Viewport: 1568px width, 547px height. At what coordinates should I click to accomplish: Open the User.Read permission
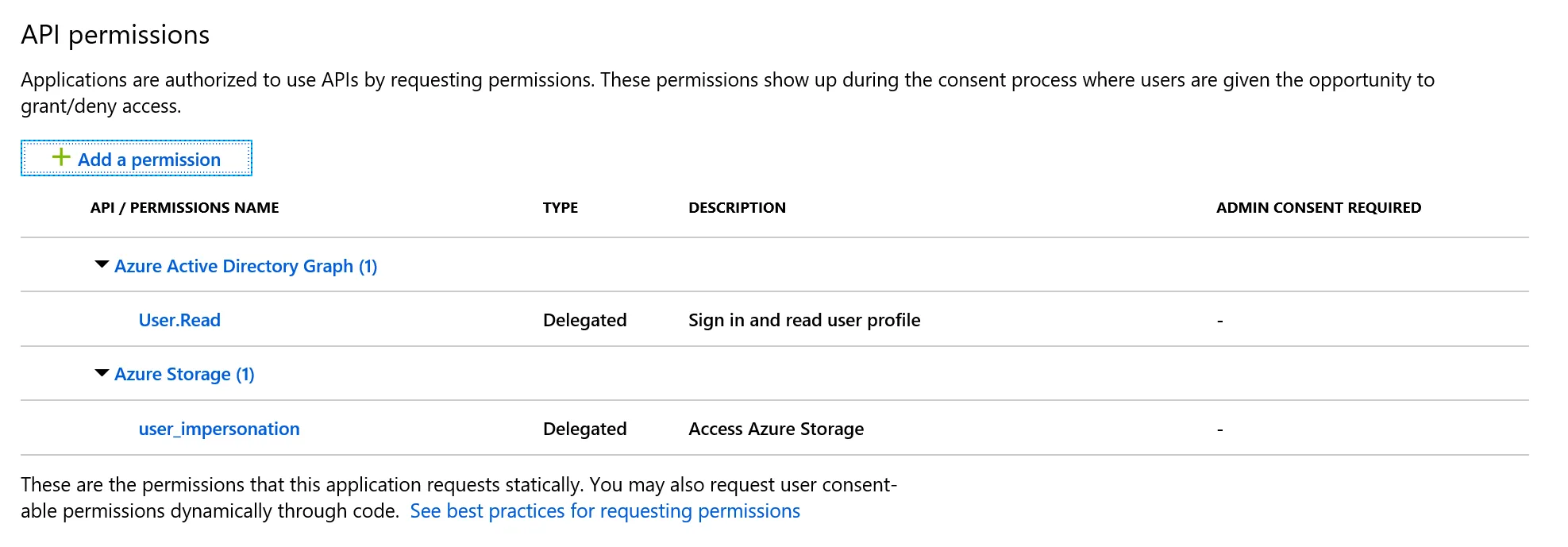point(179,320)
